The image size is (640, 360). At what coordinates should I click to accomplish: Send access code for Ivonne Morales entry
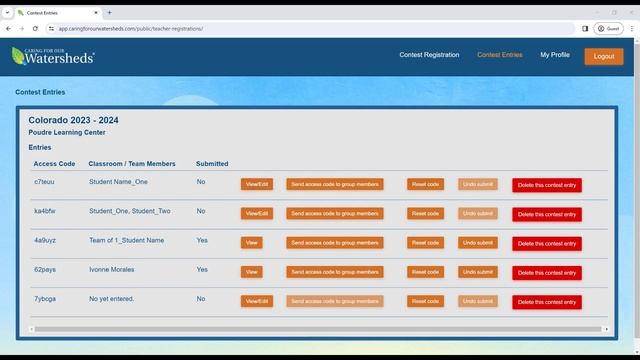[x=335, y=272]
